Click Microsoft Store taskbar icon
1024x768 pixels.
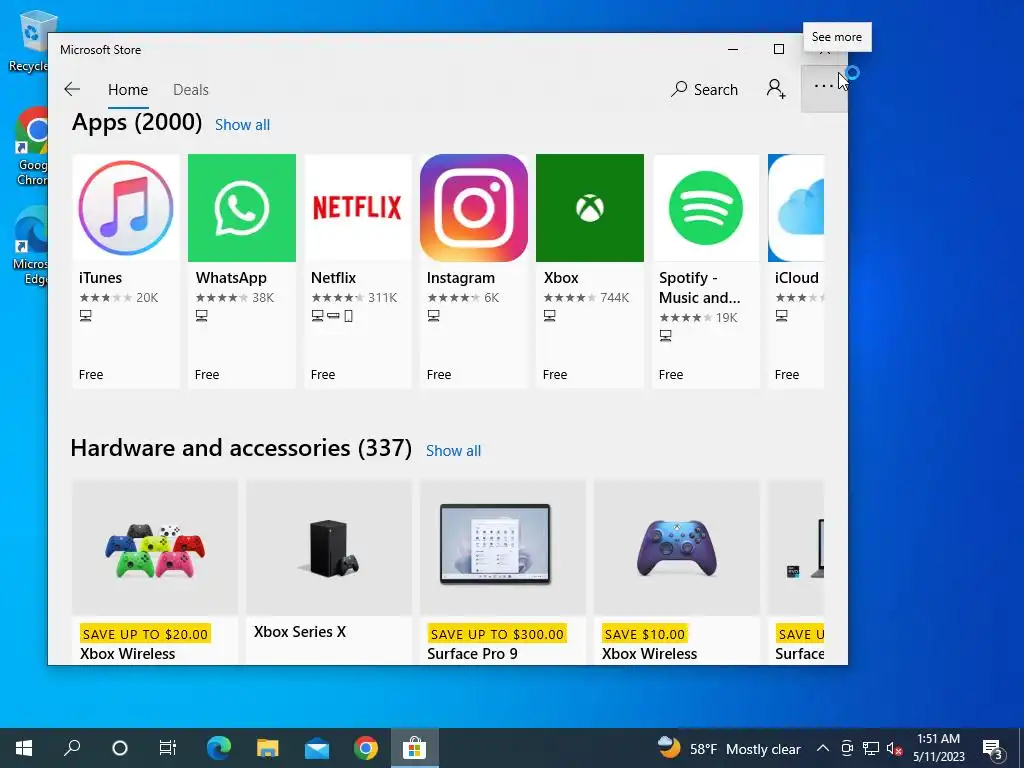tap(415, 748)
